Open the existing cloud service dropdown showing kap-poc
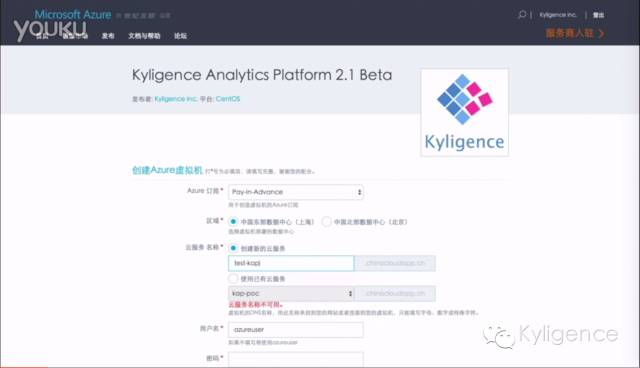 click(291, 293)
